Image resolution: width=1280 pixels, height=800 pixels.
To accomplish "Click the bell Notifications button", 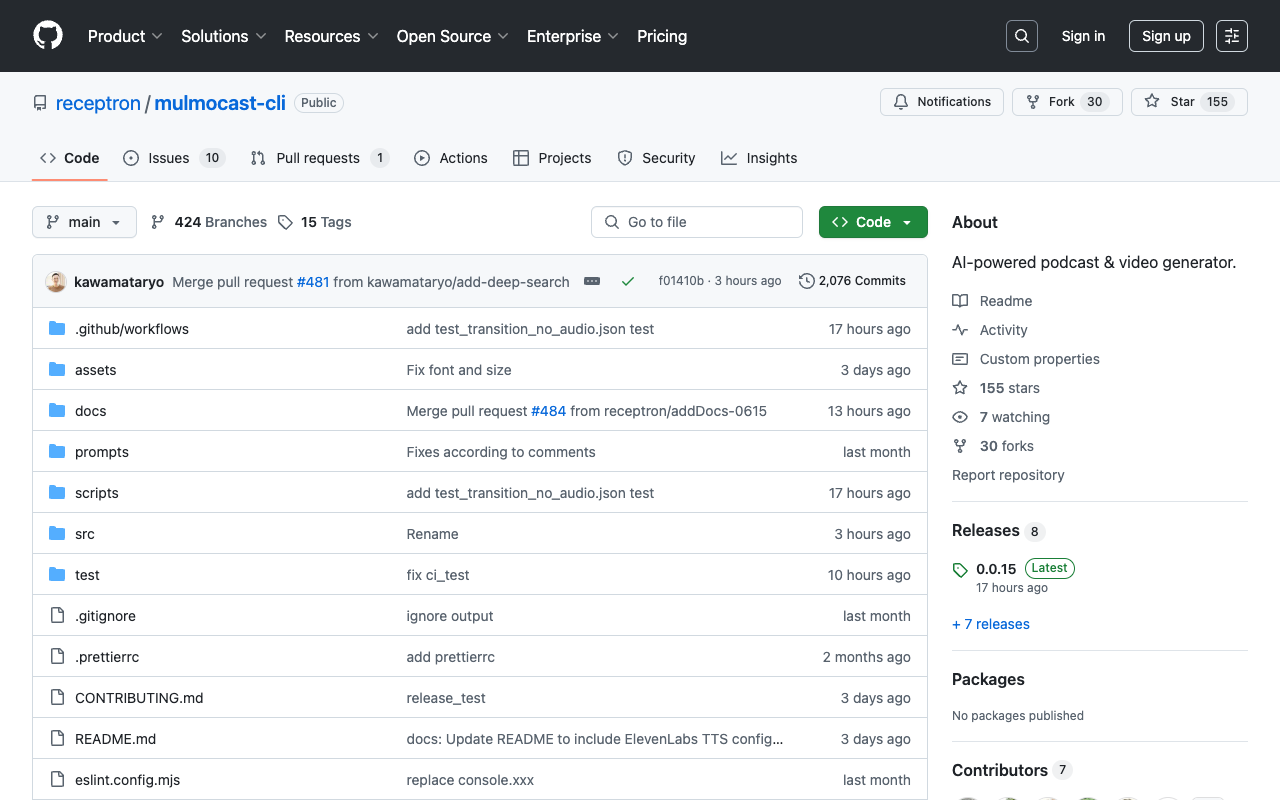I will pos(942,102).
